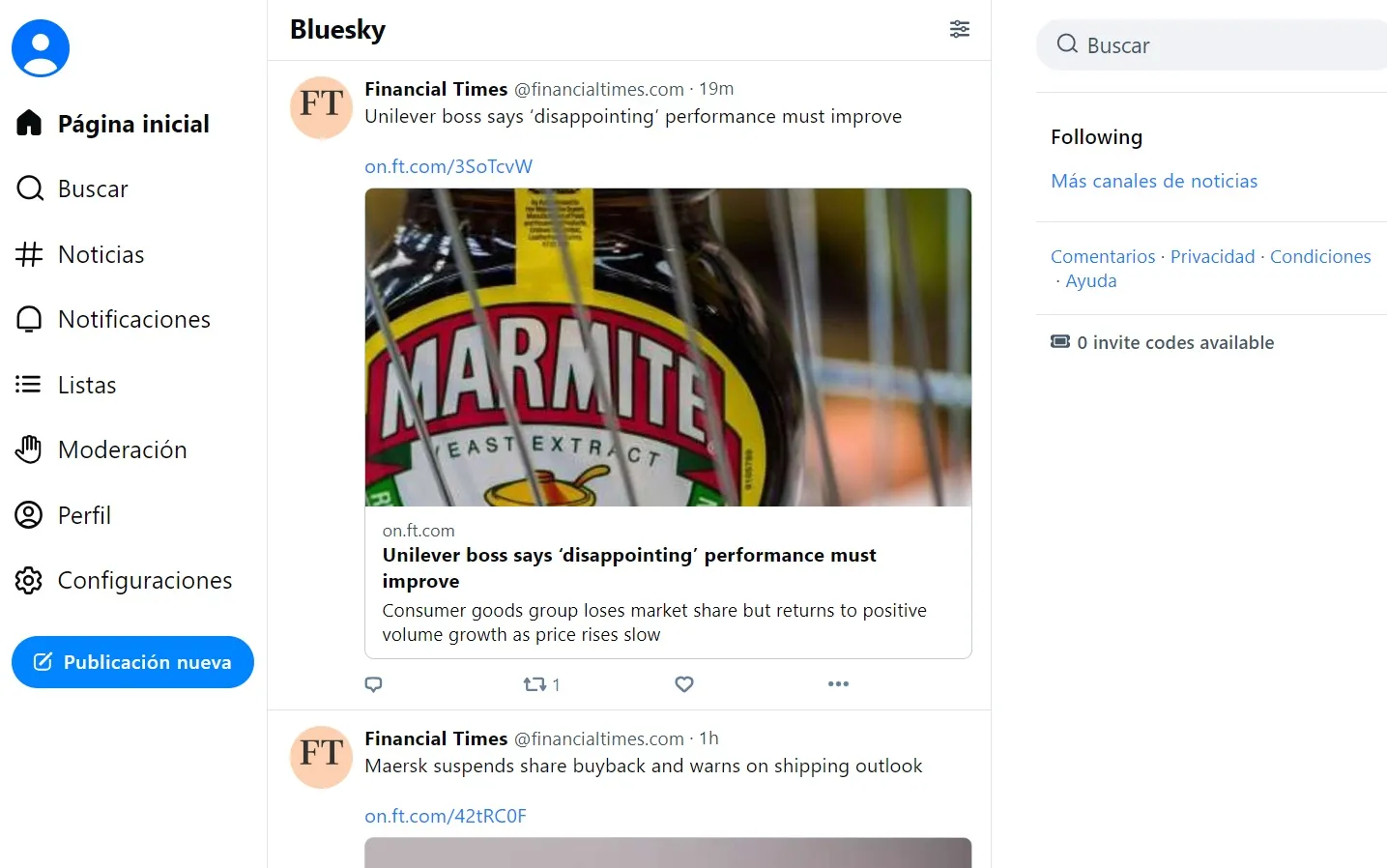The width and height of the screenshot is (1387, 868).
Task: Open Perfil page
Action: coord(85,515)
